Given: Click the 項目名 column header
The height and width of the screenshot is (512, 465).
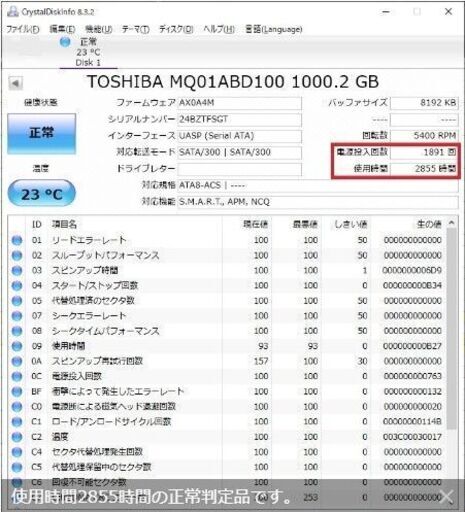Looking at the screenshot, I should coord(64,224).
